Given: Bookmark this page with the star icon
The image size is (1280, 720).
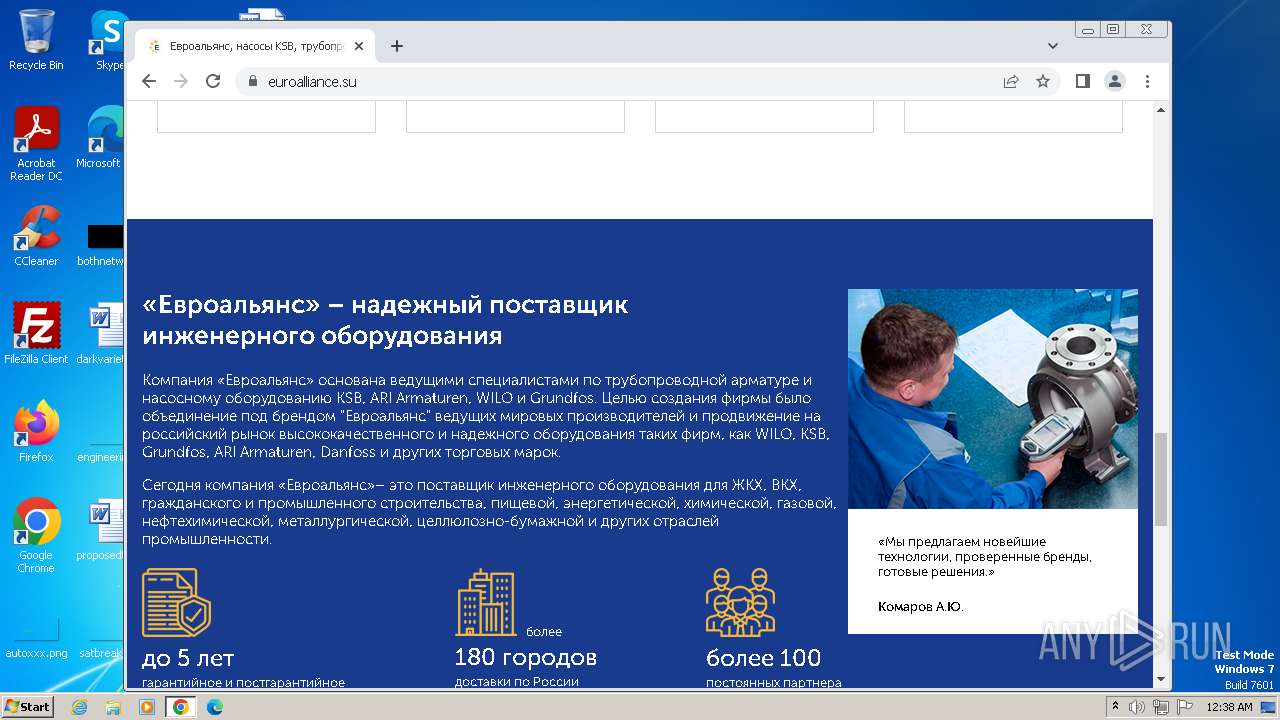Looking at the screenshot, I should point(1043,82).
